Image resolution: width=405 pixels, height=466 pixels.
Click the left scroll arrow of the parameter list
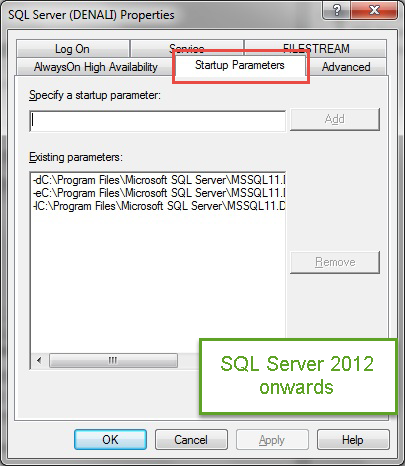pos(39,360)
